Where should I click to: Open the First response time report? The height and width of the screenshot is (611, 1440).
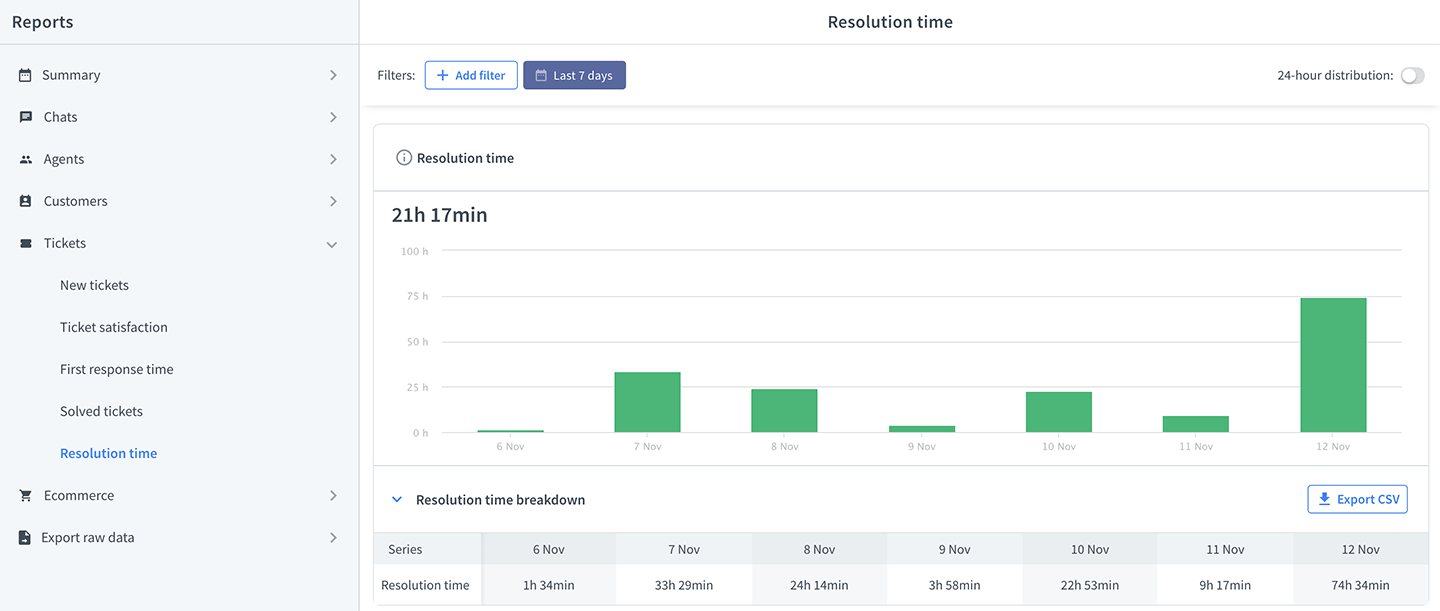117,369
